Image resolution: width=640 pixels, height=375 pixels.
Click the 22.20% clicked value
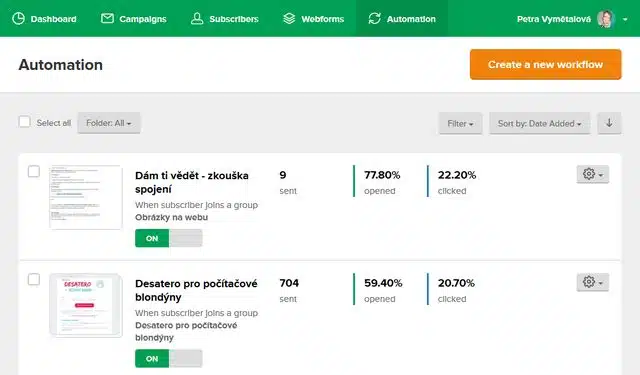click(457, 175)
